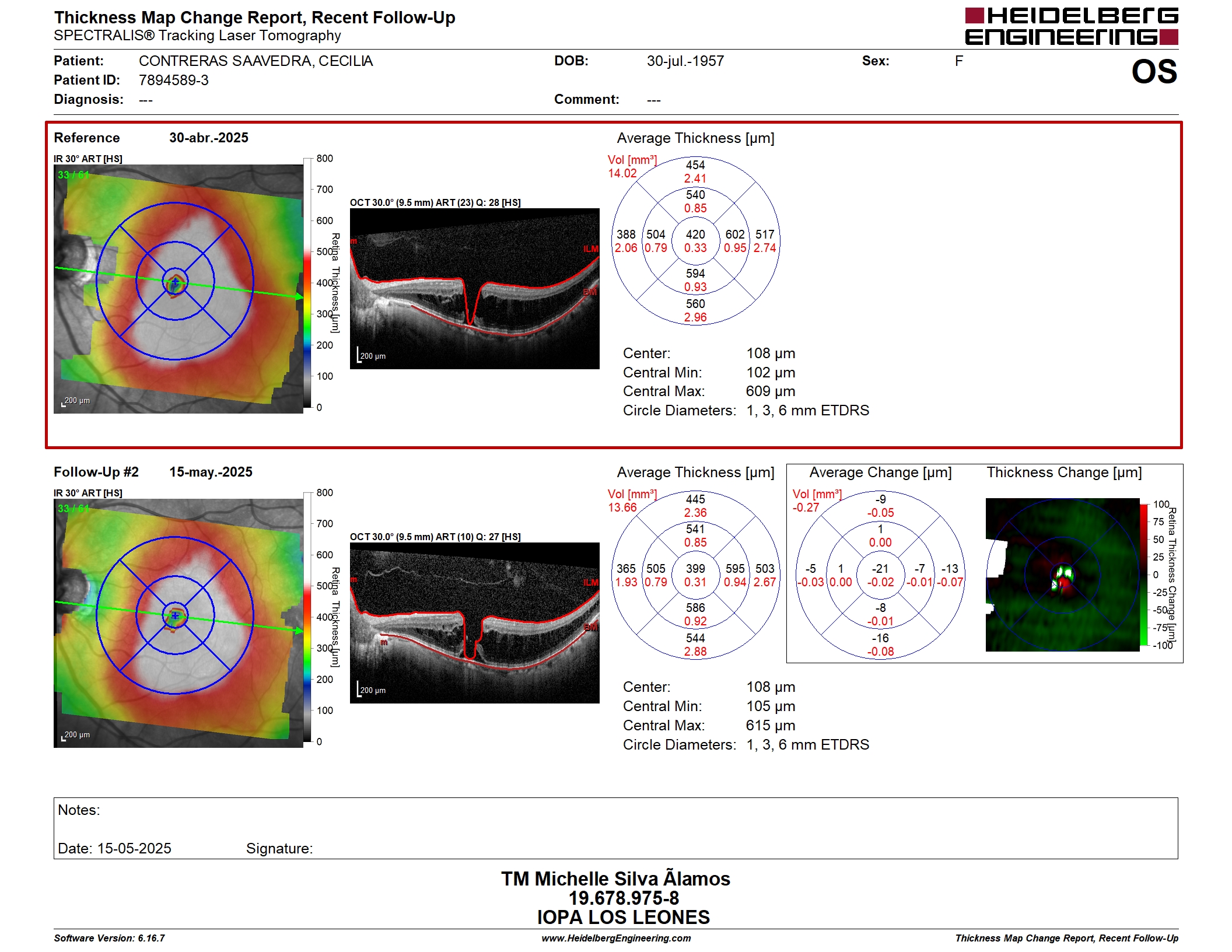Click the Software Version: 6.16.7 footer
Screen dimensions: 1232x952
tap(110, 938)
